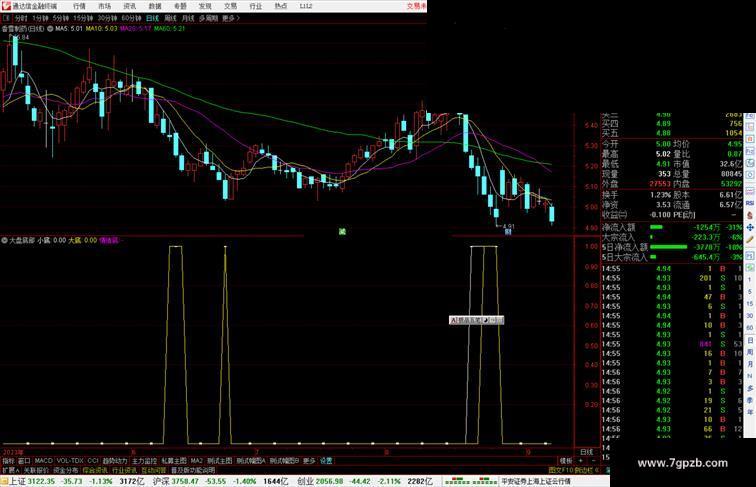Open the 市场 menu
Viewport: 756px width, 487px height.
tap(104, 6)
